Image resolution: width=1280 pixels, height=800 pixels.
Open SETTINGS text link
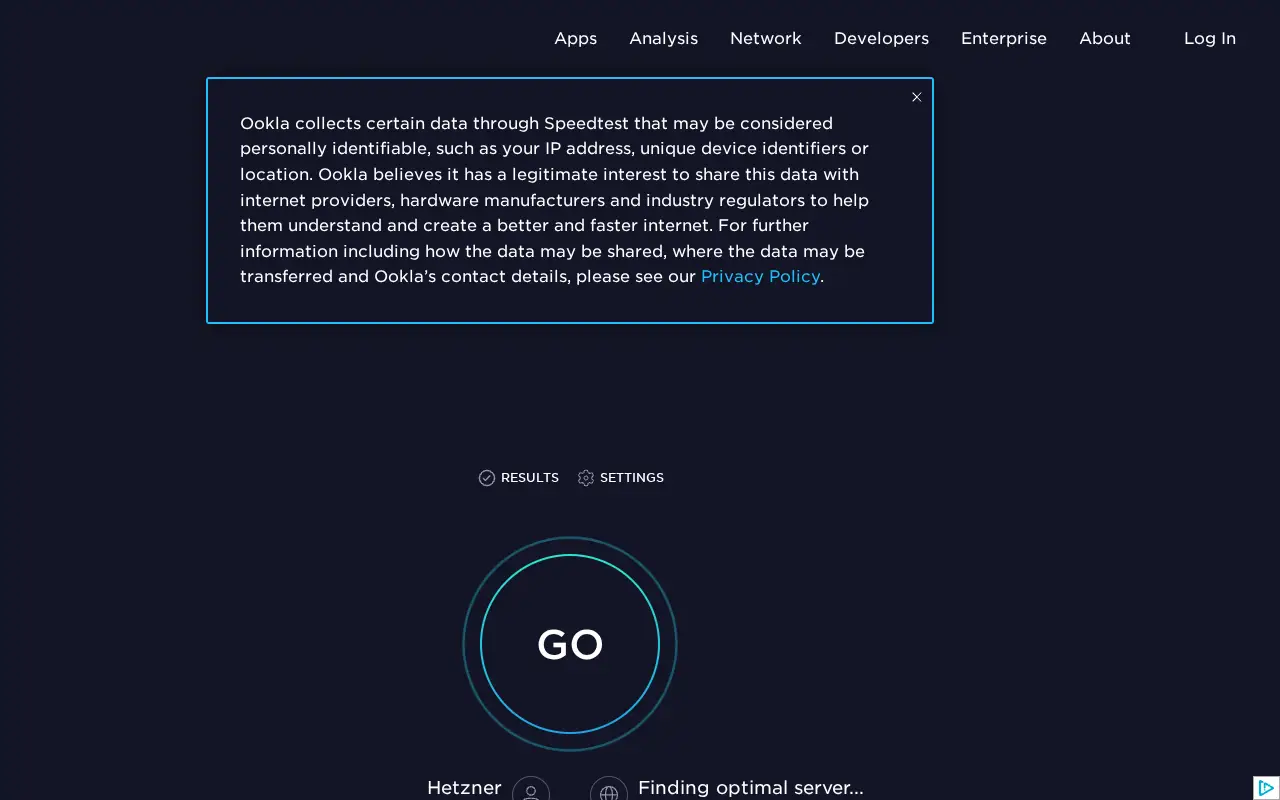tap(632, 478)
